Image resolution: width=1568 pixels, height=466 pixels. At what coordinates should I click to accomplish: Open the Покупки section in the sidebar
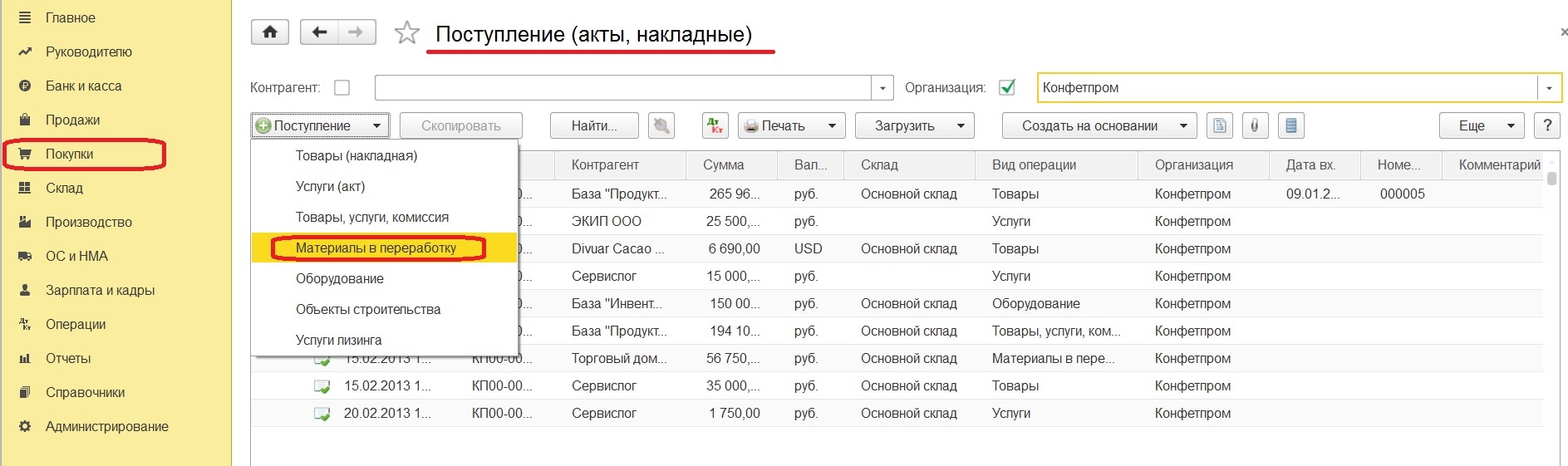coord(69,154)
